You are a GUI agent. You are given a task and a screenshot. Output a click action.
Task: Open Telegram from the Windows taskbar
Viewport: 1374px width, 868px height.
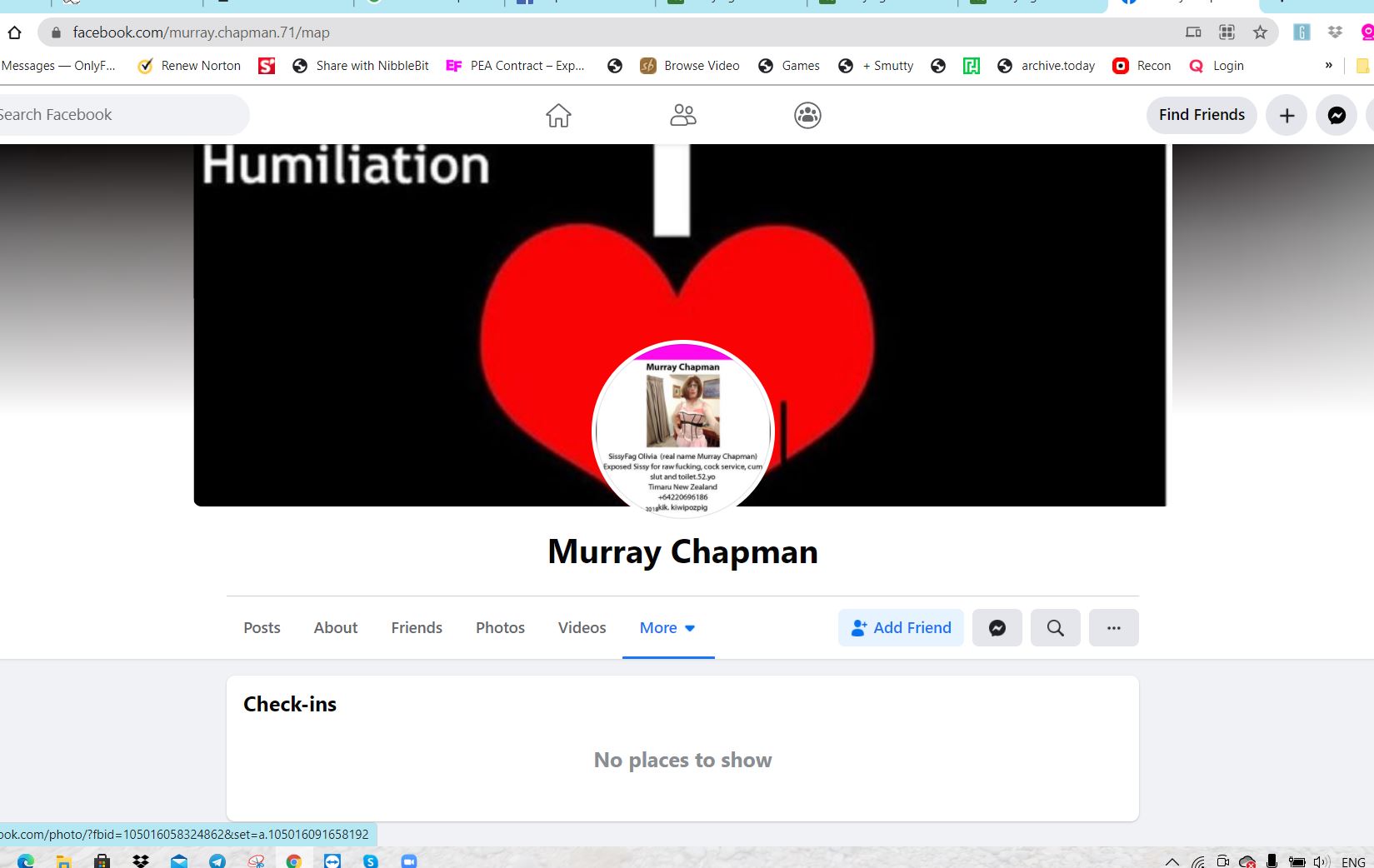click(217, 861)
